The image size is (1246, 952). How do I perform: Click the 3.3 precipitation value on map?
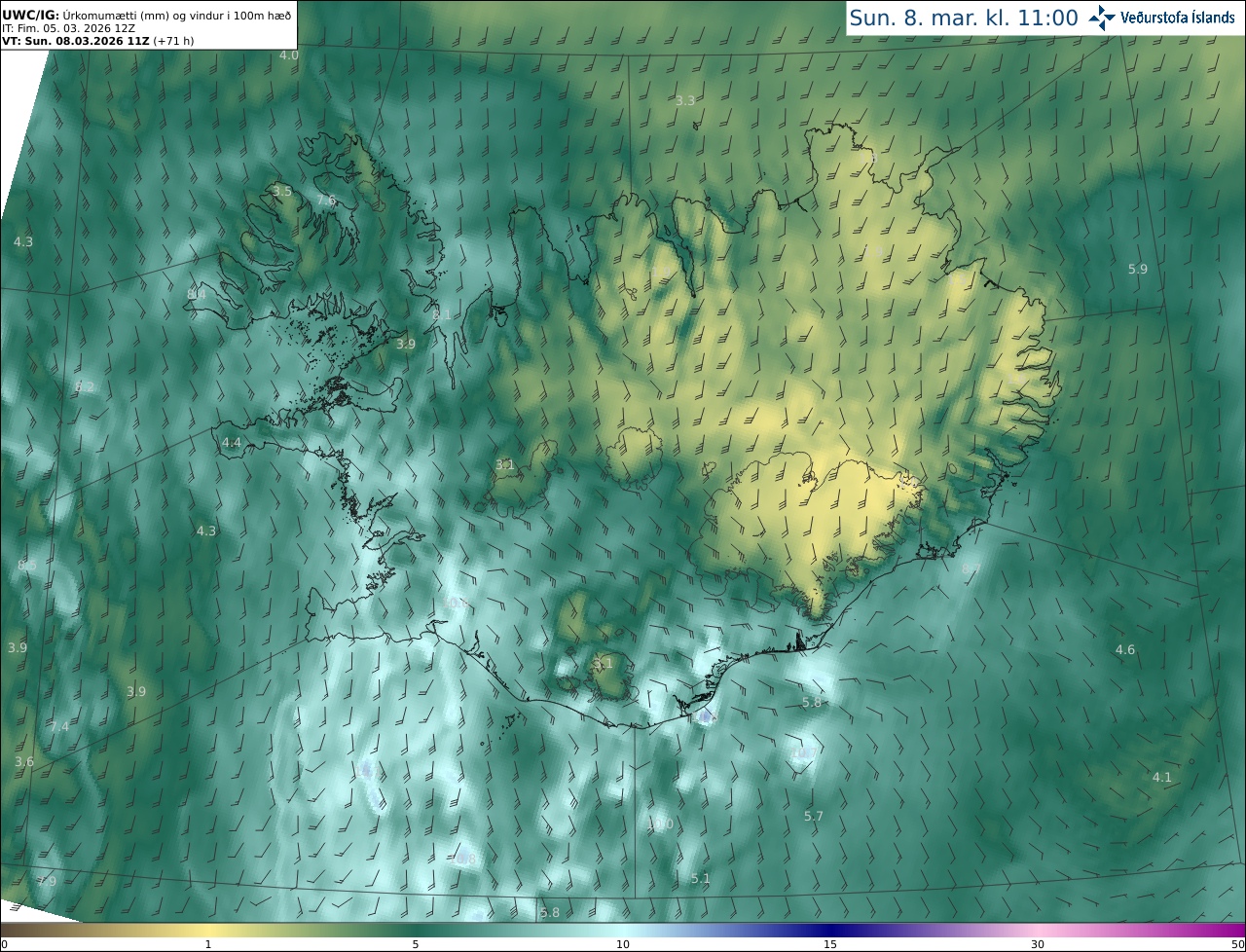click(x=685, y=100)
